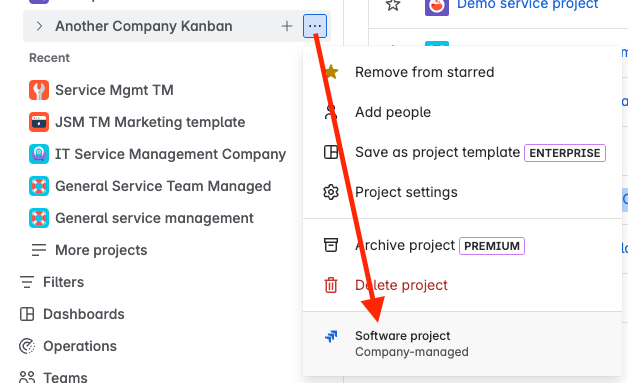Expand the Another Company Kanban chevron
628x383 pixels.
[x=39, y=26]
